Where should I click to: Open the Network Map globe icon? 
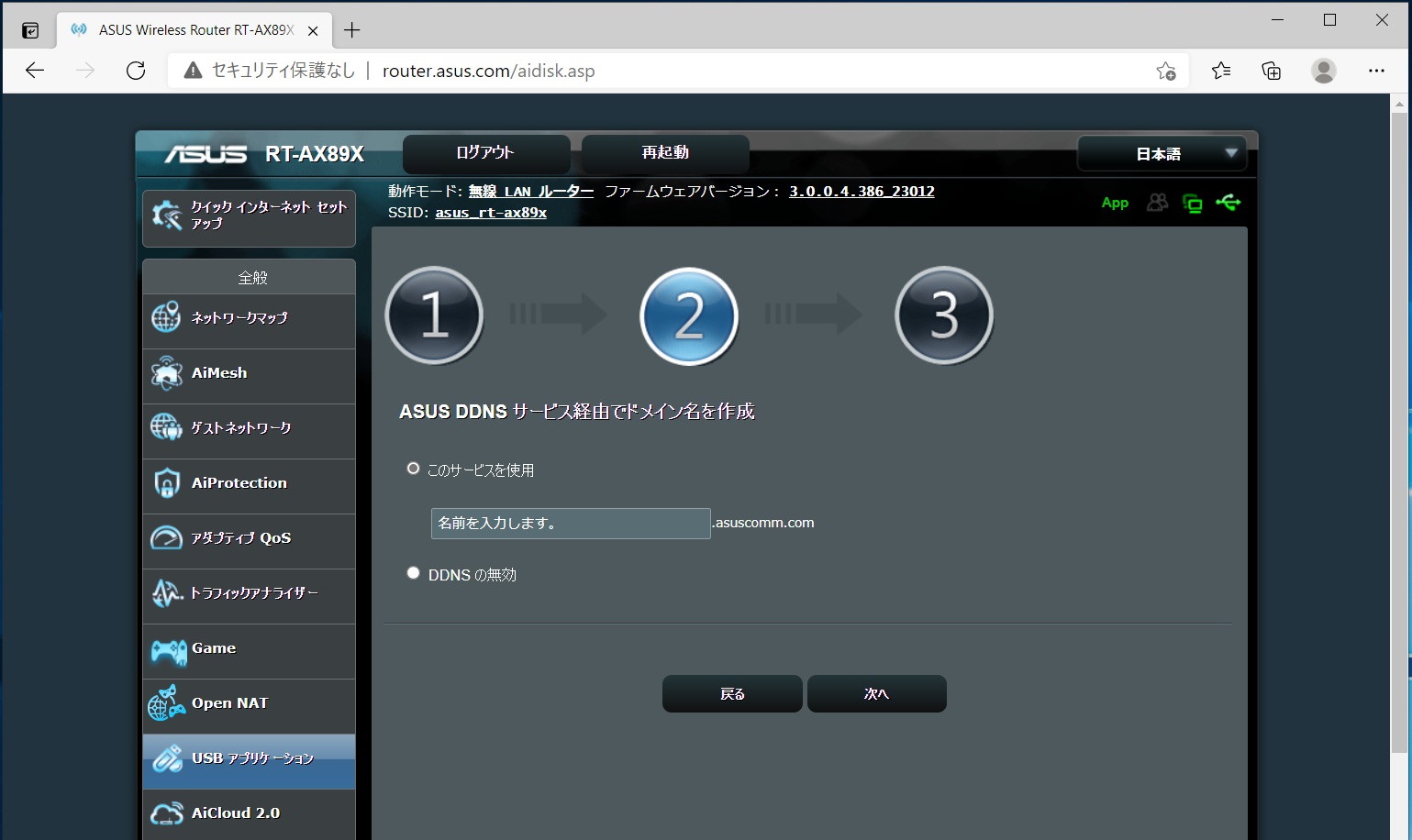(166, 317)
